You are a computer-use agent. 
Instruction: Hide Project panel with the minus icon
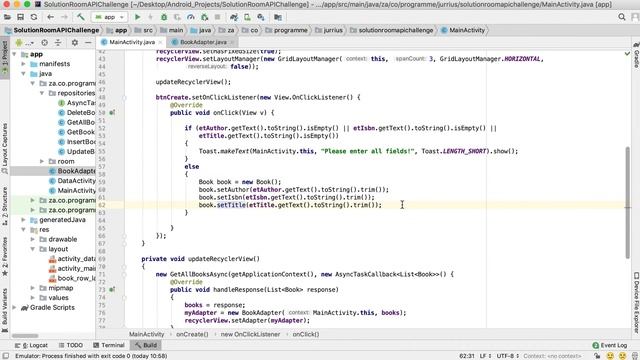tap(88, 42)
